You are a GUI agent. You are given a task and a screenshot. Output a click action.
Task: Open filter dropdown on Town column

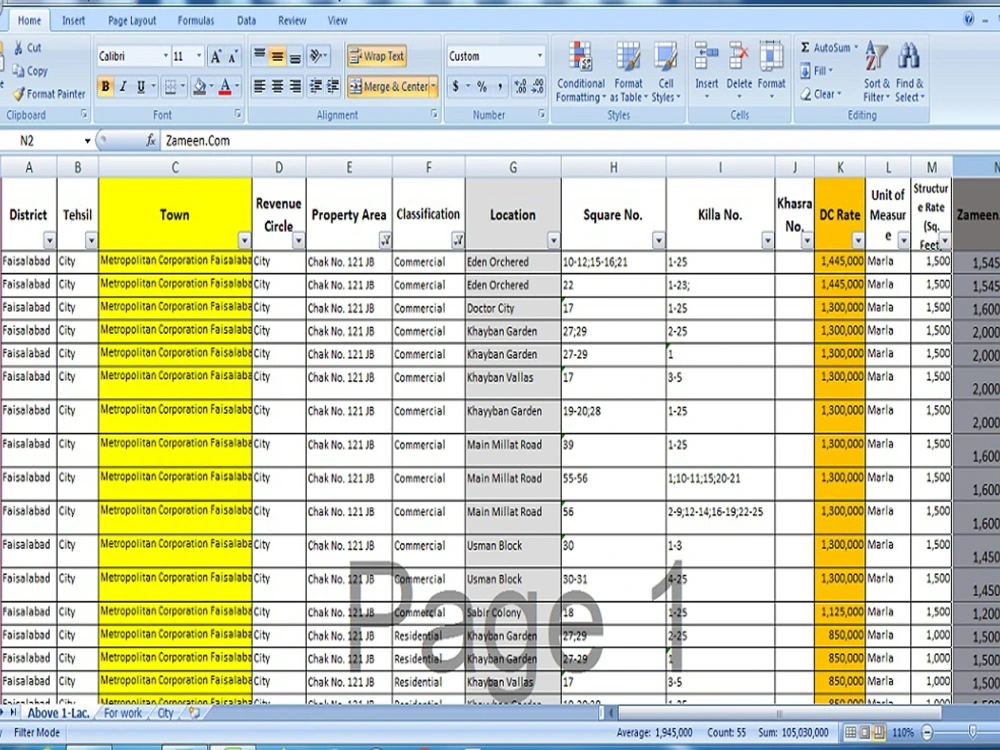244,240
